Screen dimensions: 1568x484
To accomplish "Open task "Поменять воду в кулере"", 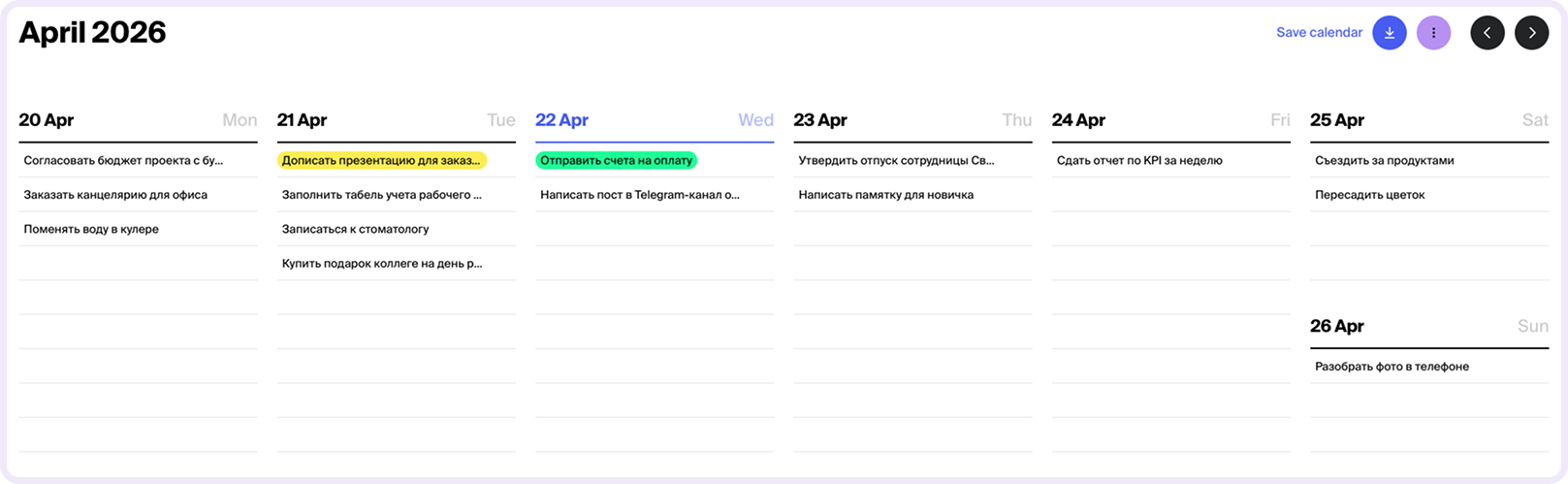I will click(91, 230).
